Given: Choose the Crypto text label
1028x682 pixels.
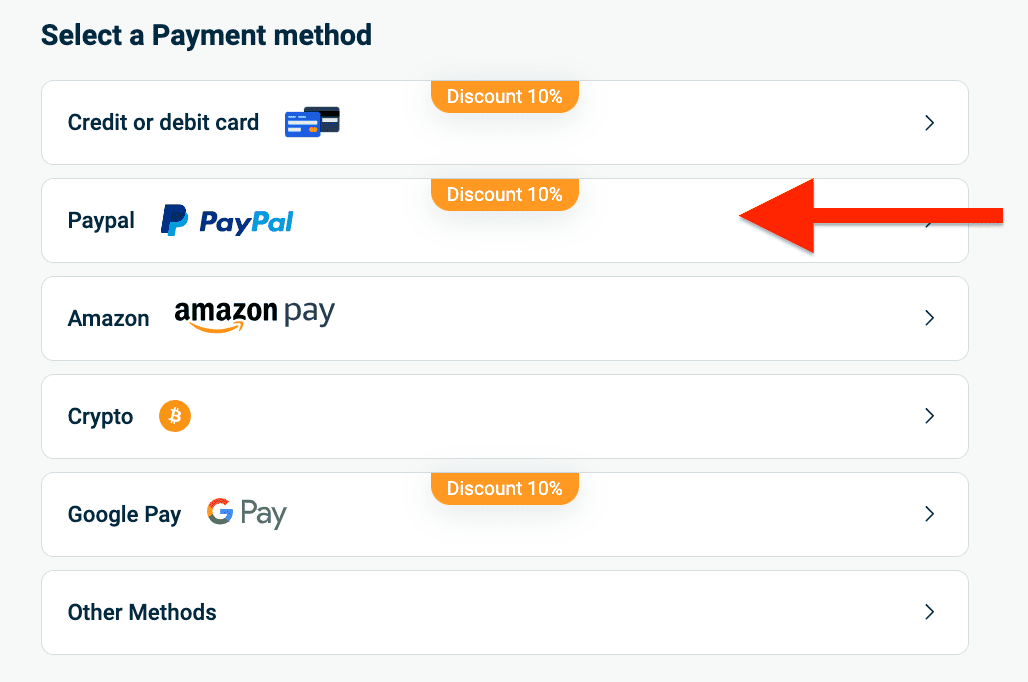Looking at the screenshot, I should 100,417.
